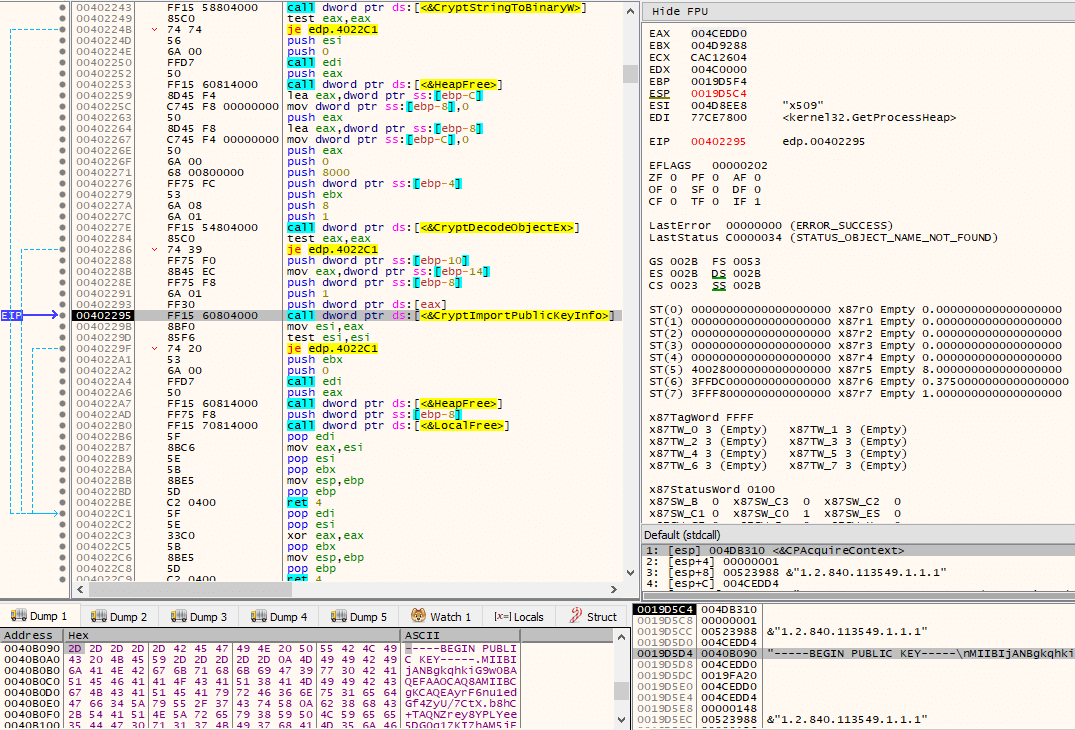Screen dimensions: 1075x730
Task: Click the Struct tab icon
Action: 576,616
